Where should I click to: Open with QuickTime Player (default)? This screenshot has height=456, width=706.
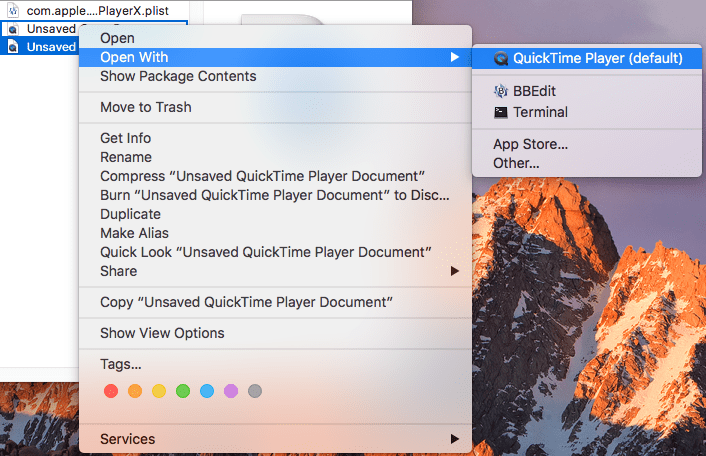(x=587, y=59)
